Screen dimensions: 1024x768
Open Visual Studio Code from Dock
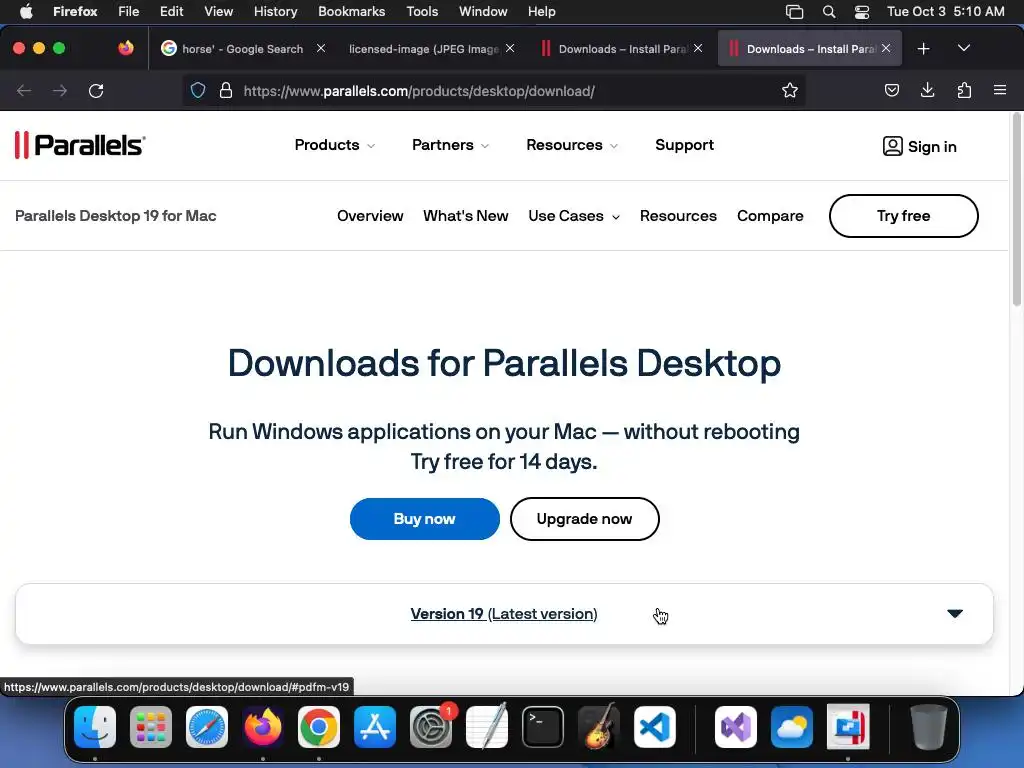pyautogui.click(x=655, y=727)
